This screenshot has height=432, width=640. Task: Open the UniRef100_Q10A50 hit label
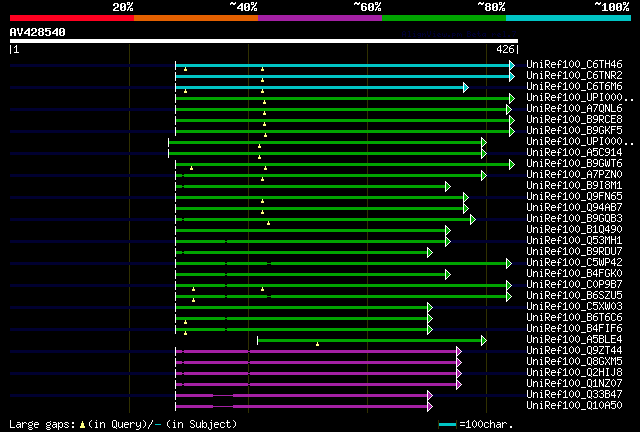pos(574,406)
